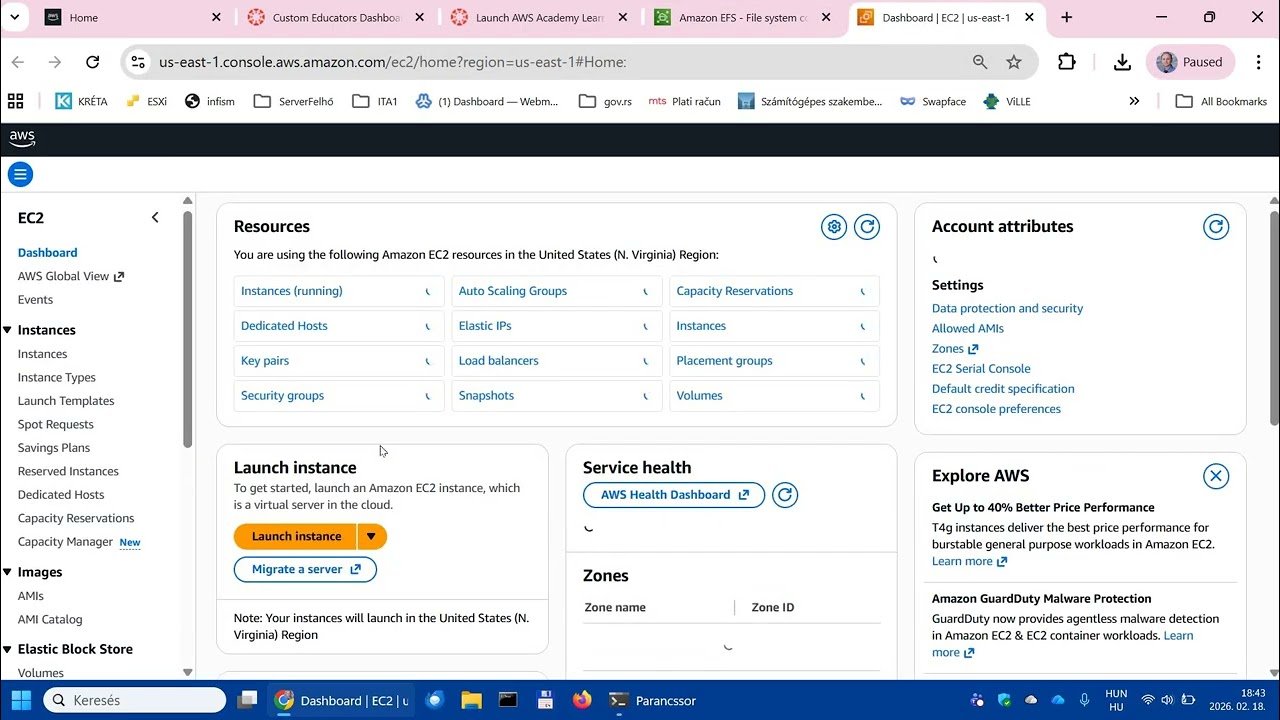The image size is (1280, 720).
Task: Open the Zones settings link
Action: (x=955, y=349)
